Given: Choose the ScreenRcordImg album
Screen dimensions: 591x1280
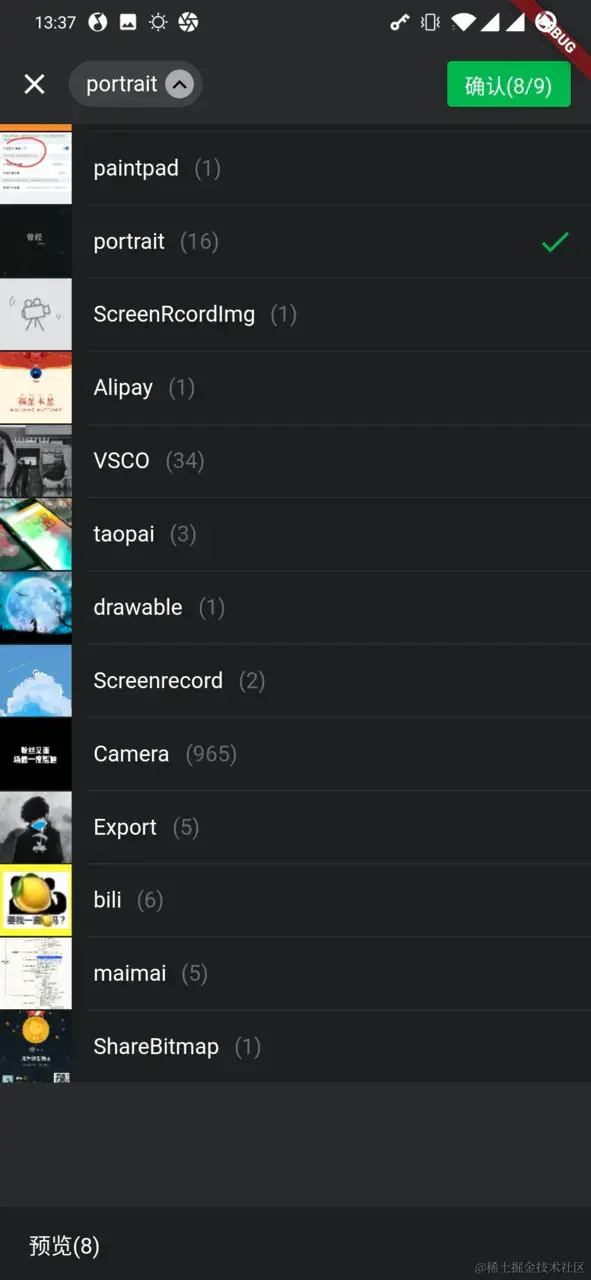Looking at the screenshot, I should pos(295,314).
